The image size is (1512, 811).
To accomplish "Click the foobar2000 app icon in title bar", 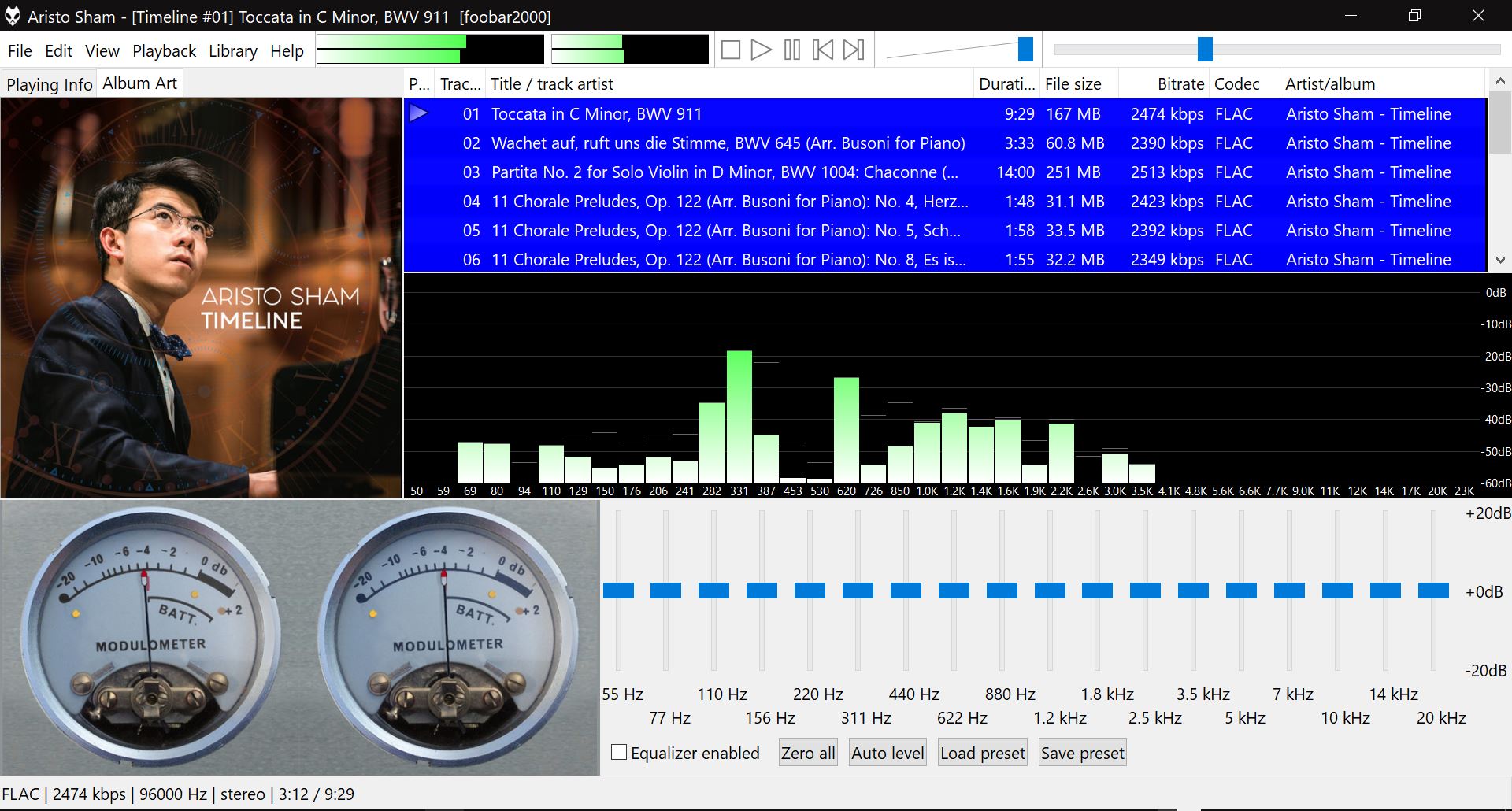I will coord(13,16).
